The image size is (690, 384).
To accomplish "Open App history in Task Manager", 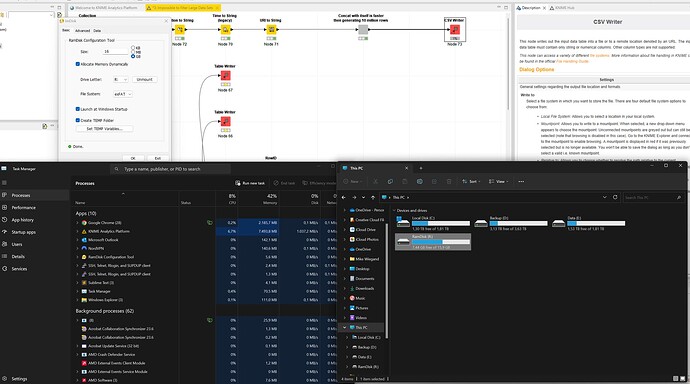I will [x=22, y=220].
